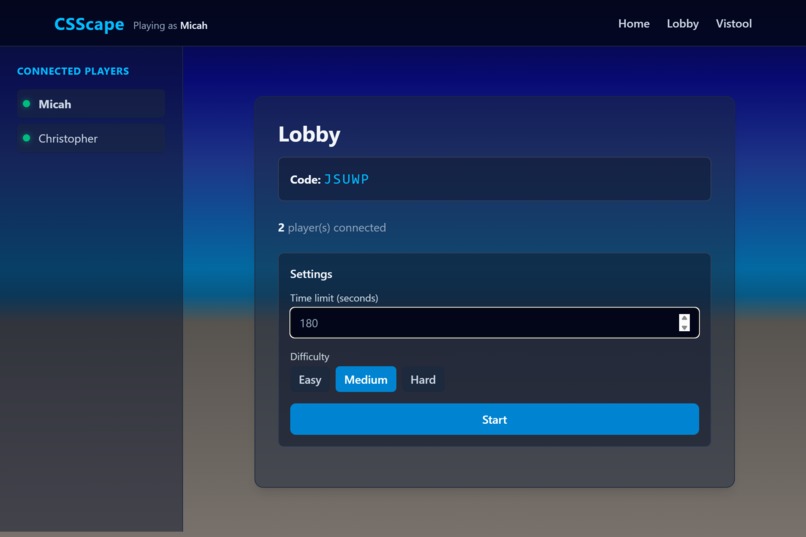
Task: Click the 'Playing as Micah' label
Action: [x=170, y=25]
